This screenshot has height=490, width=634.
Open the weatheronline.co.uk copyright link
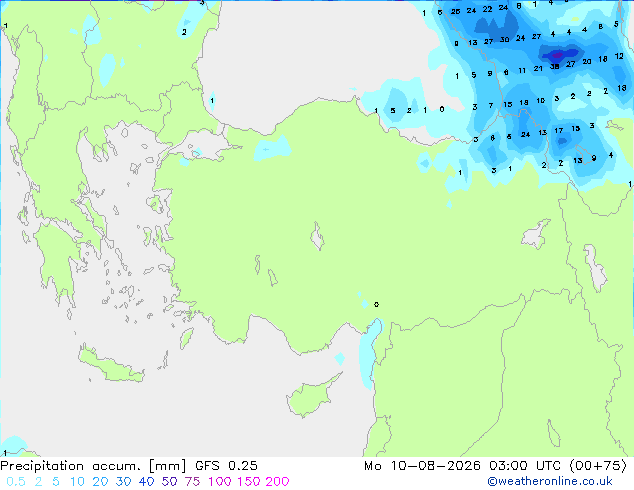550,481
